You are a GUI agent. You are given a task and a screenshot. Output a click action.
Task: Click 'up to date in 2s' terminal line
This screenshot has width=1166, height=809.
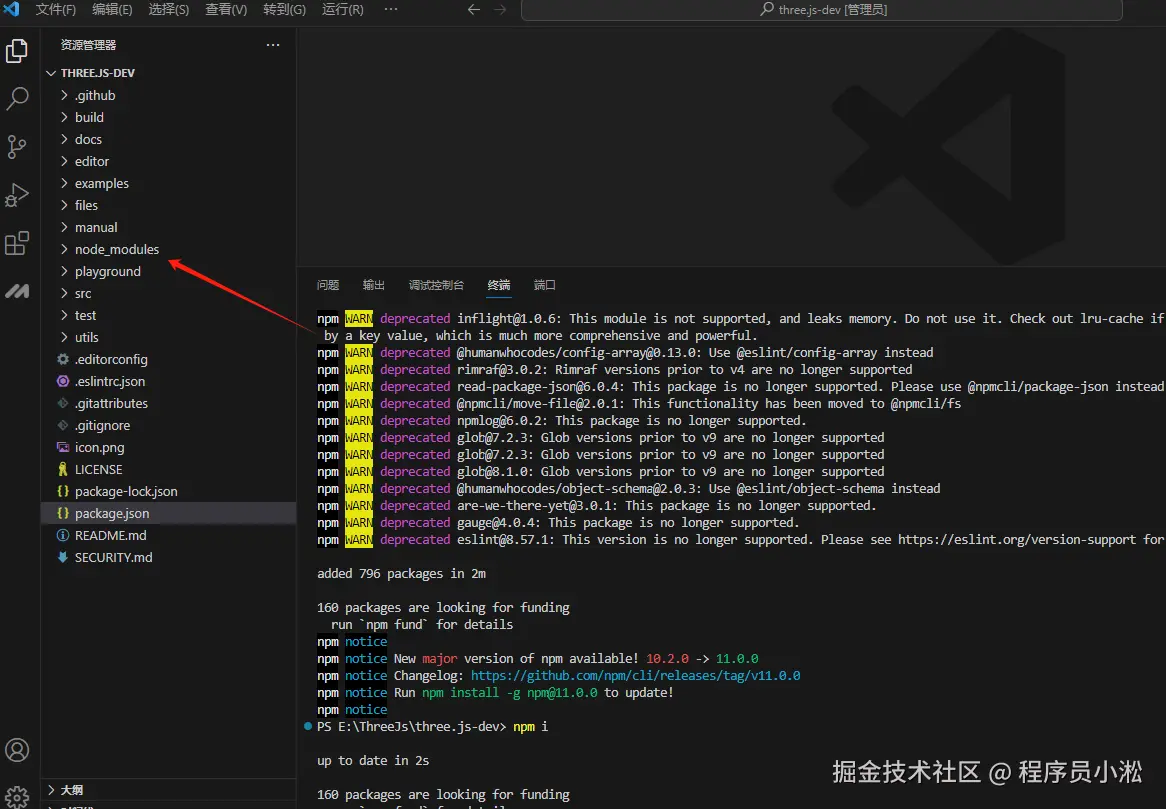point(373,761)
